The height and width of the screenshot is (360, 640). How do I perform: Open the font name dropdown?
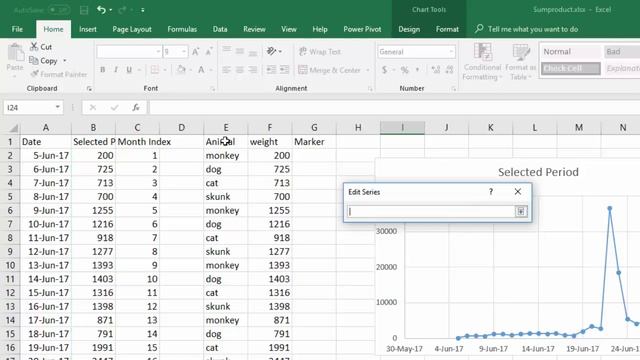(158, 52)
